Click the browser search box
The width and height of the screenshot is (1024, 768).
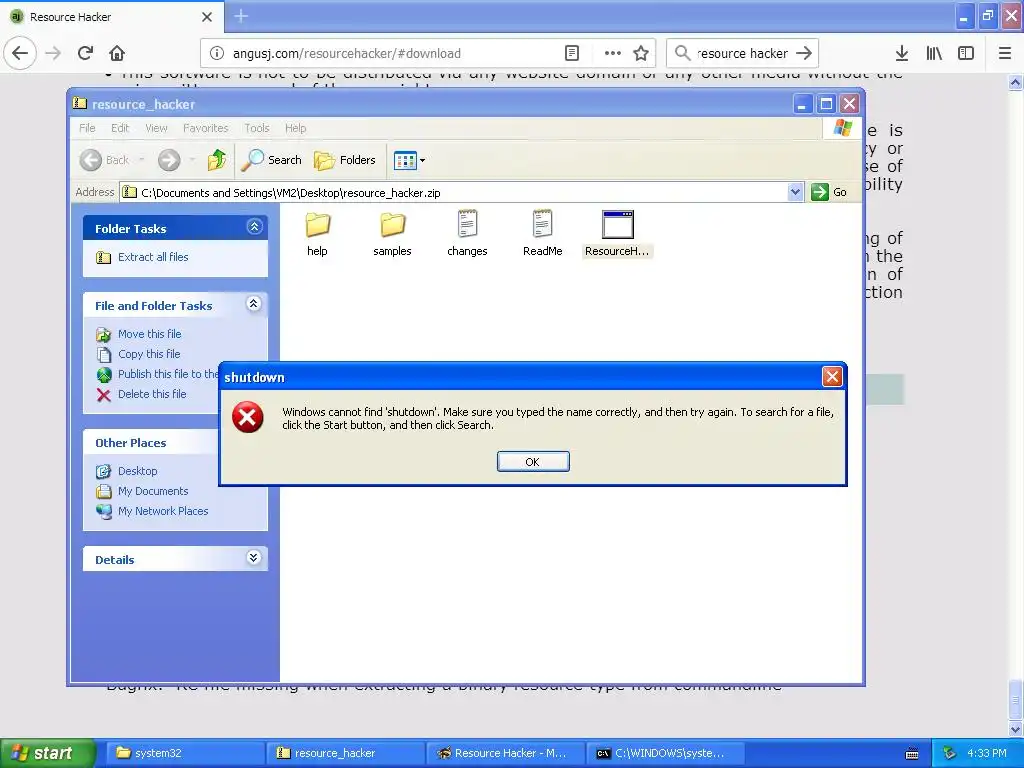coord(743,54)
